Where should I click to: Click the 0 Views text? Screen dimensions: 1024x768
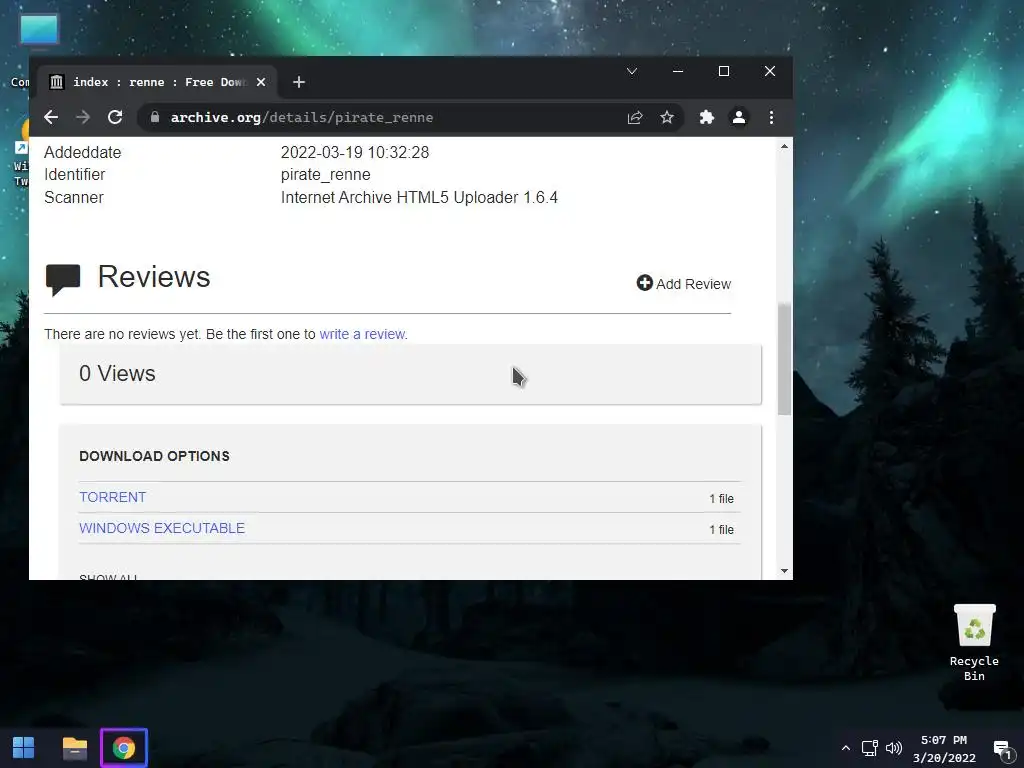117,374
